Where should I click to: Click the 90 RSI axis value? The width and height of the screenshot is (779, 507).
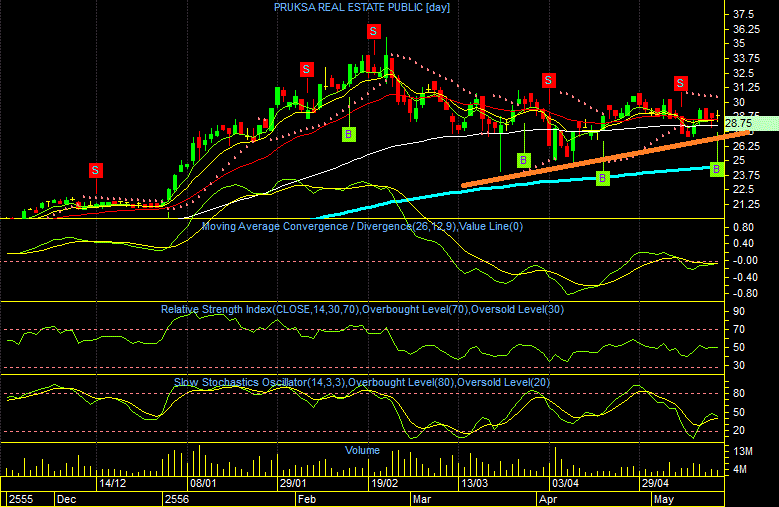[x=739, y=311]
